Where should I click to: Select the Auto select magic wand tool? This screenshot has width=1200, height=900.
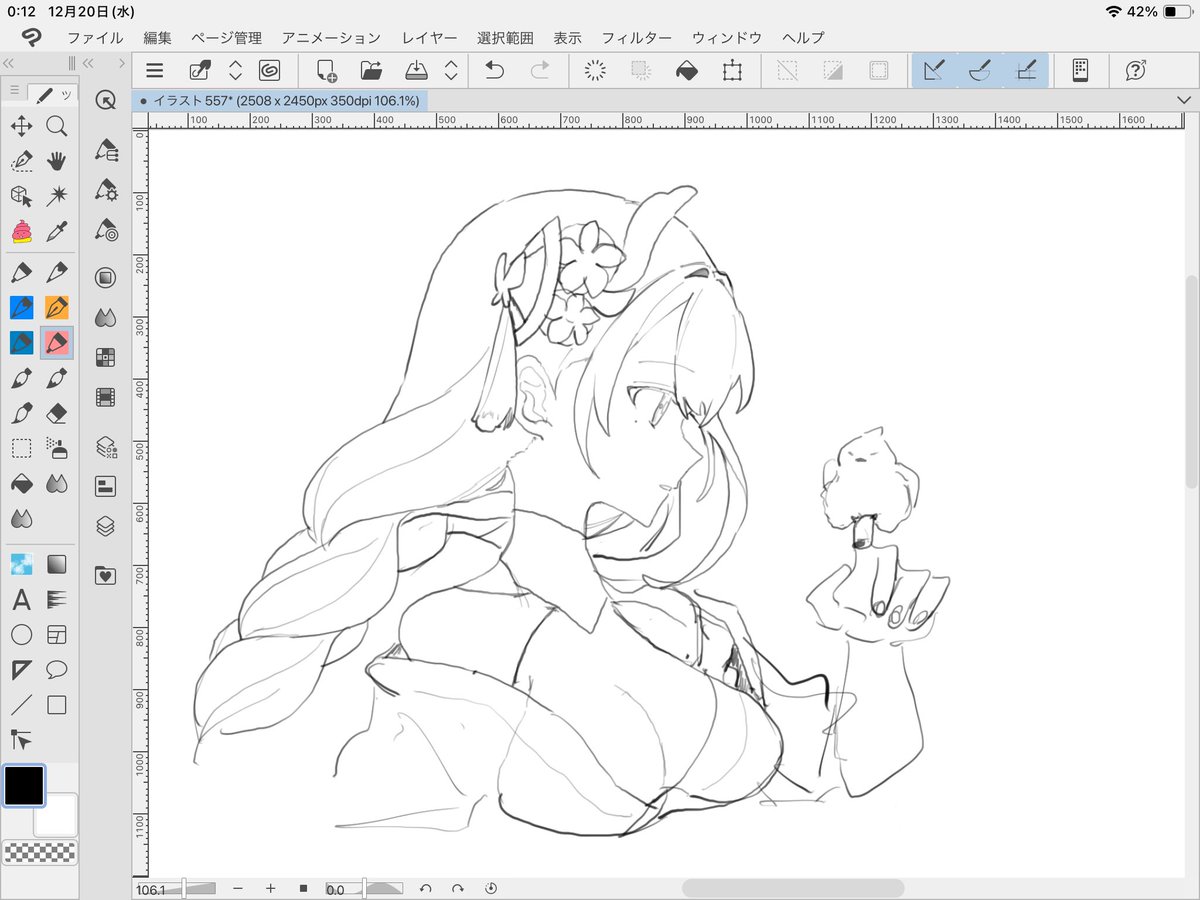click(x=57, y=196)
